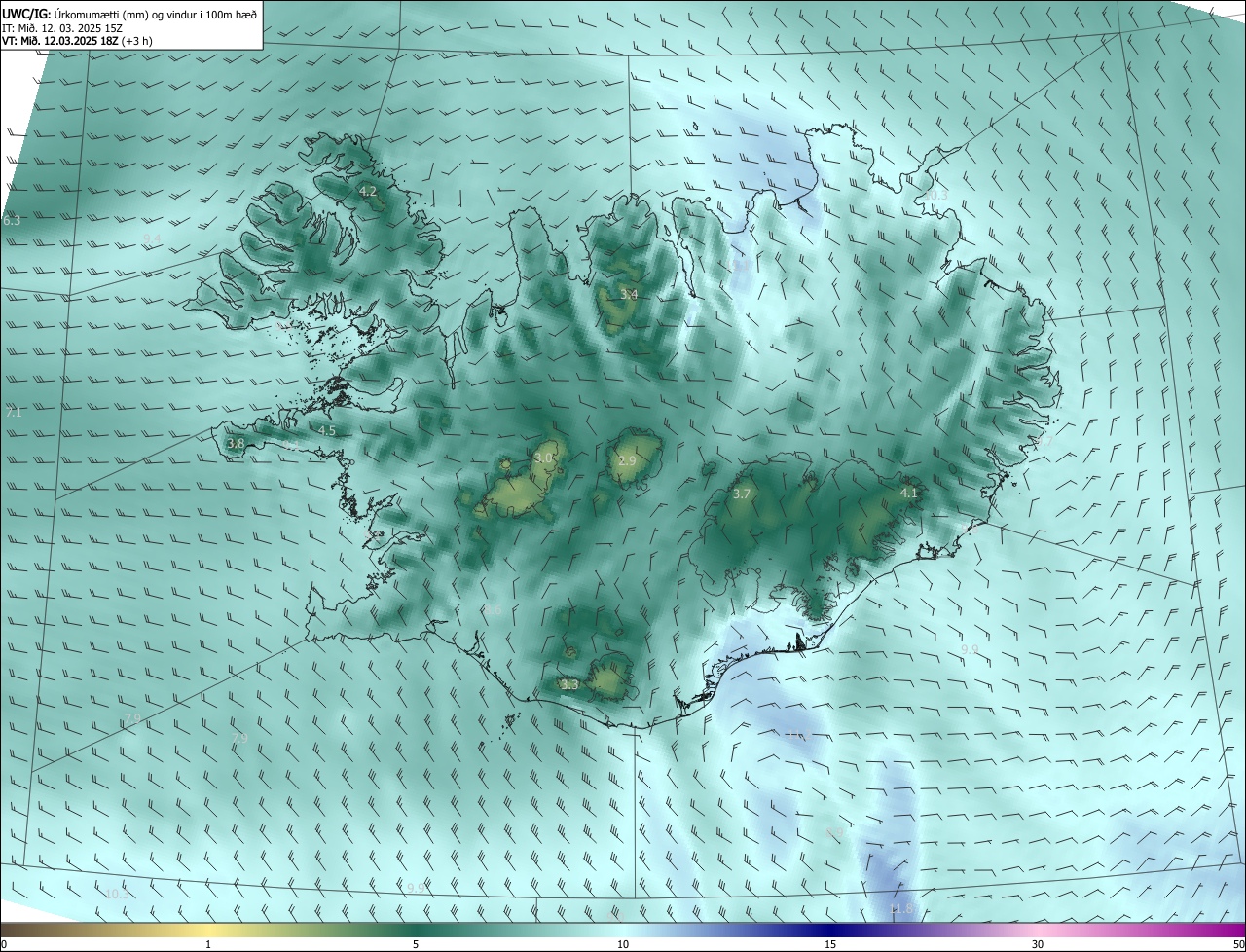Click the 9.4 value northwest offshore
Image resolution: width=1246 pixels, height=952 pixels.
click(152, 238)
